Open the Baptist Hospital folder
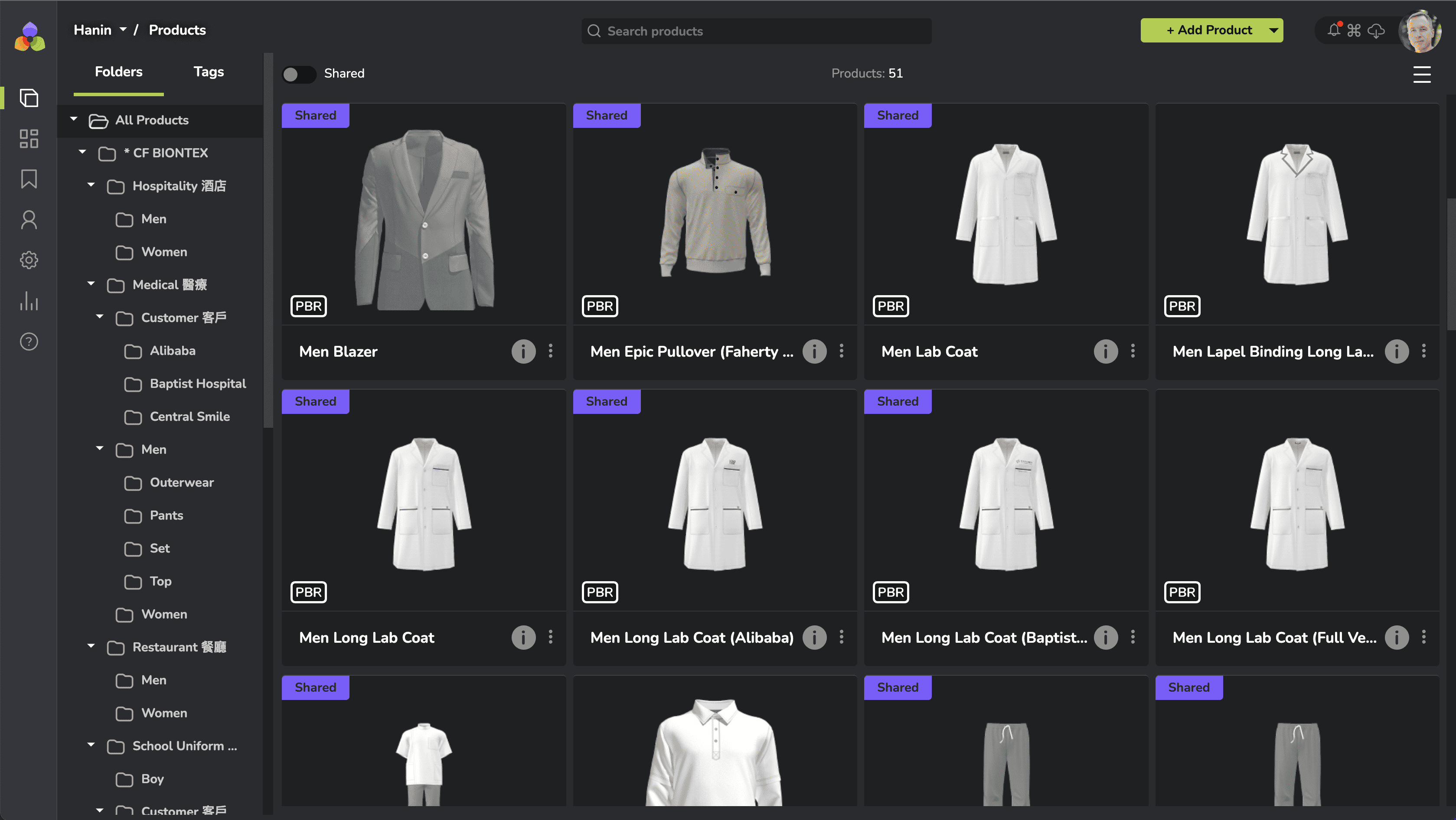Viewport: 1456px width, 820px height. point(197,384)
